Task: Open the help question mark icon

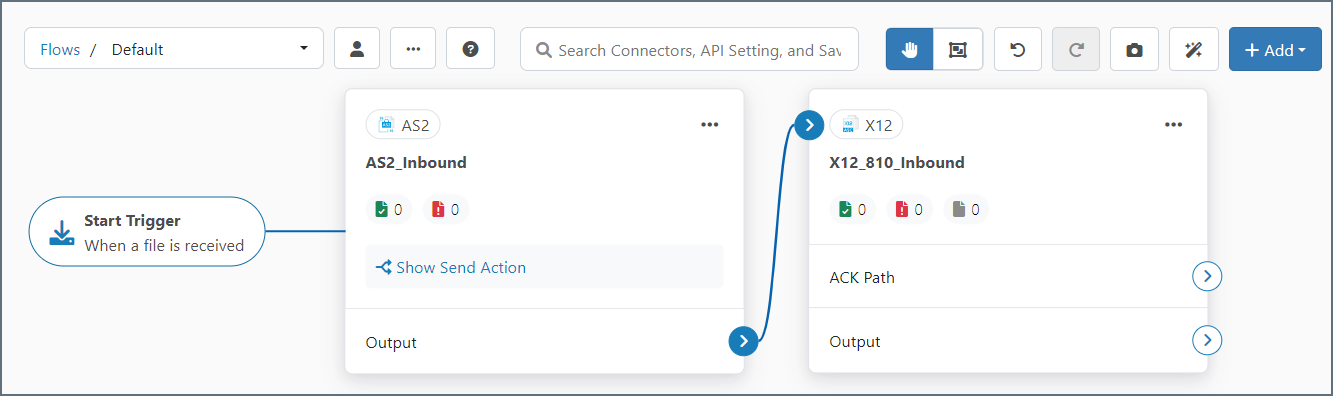Action: 470,49
